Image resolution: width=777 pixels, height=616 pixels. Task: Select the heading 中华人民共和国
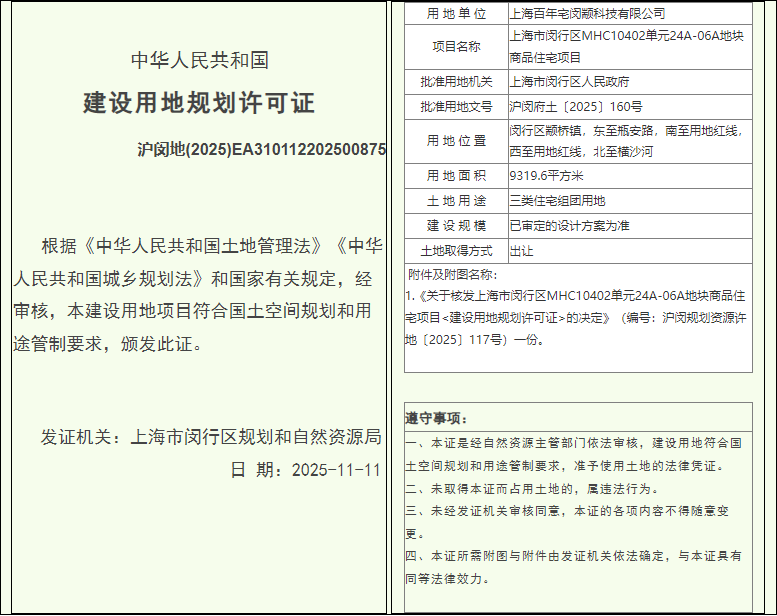(200, 60)
